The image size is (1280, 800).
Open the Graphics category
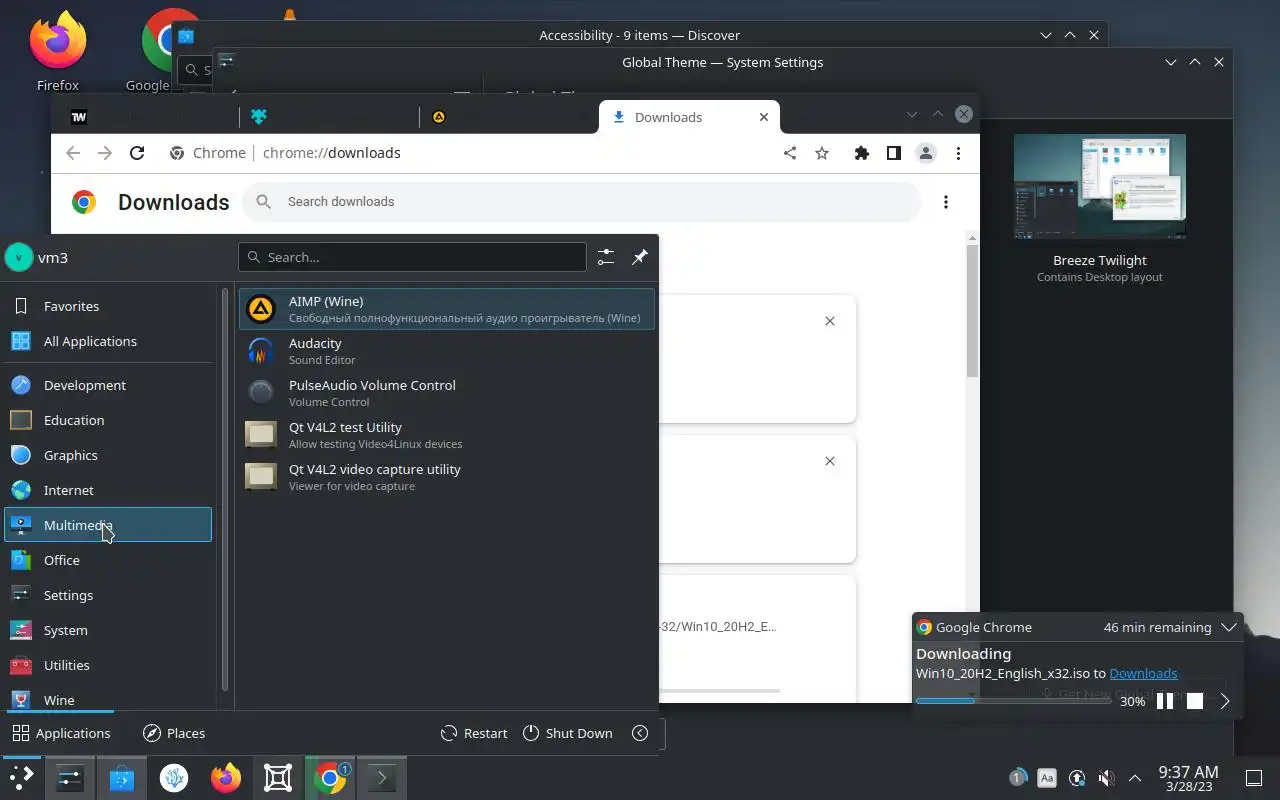point(108,455)
